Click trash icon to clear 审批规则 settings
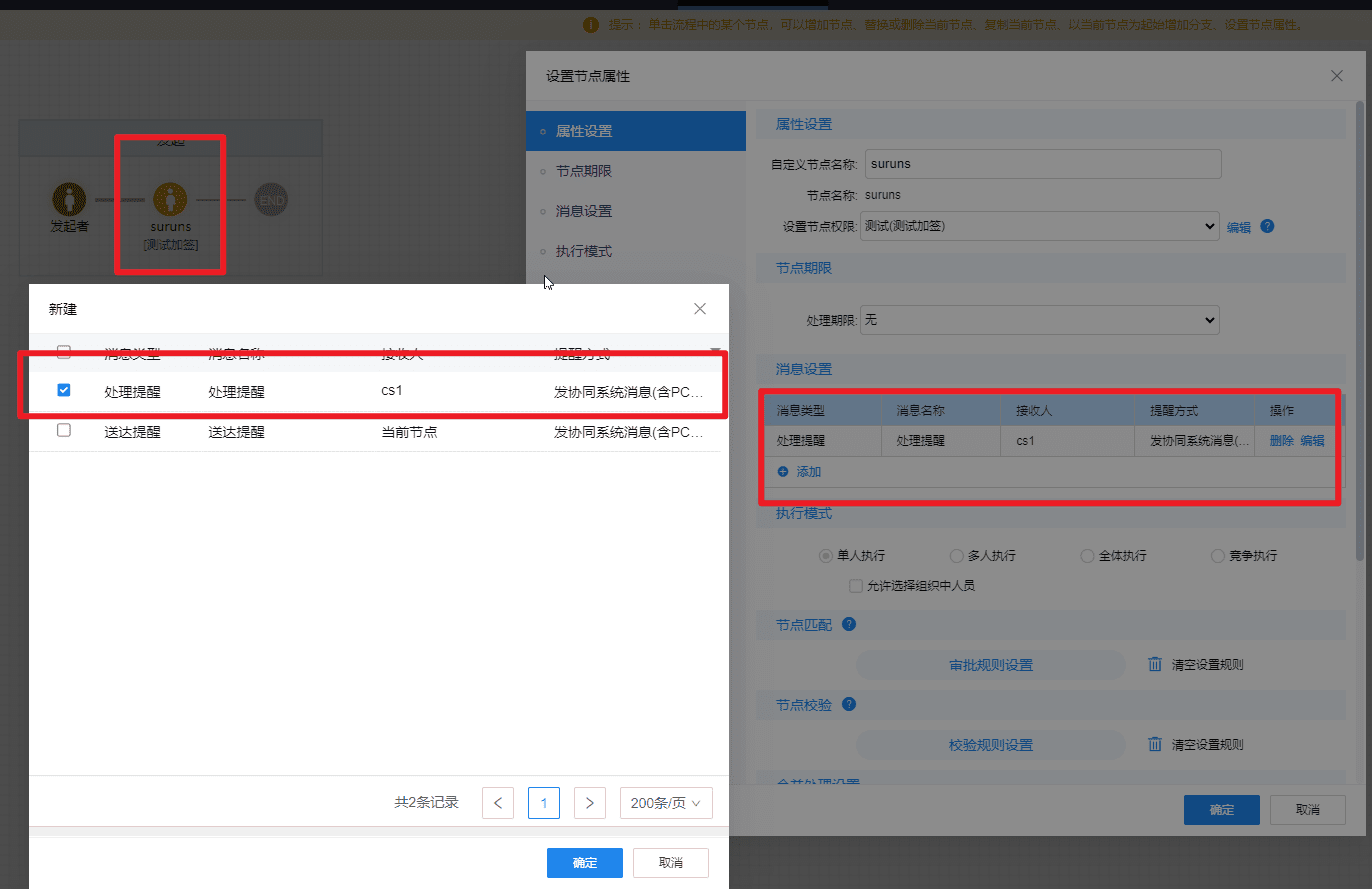This screenshot has height=889, width=1372. [x=1155, y=664]
